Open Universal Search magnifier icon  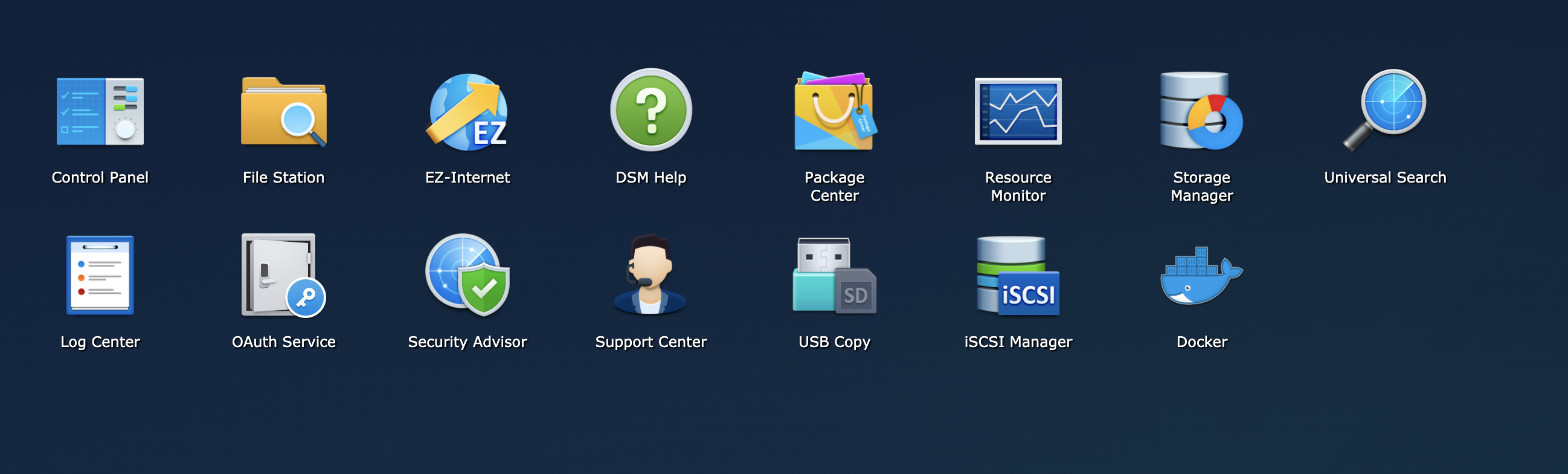[1385, 110]
